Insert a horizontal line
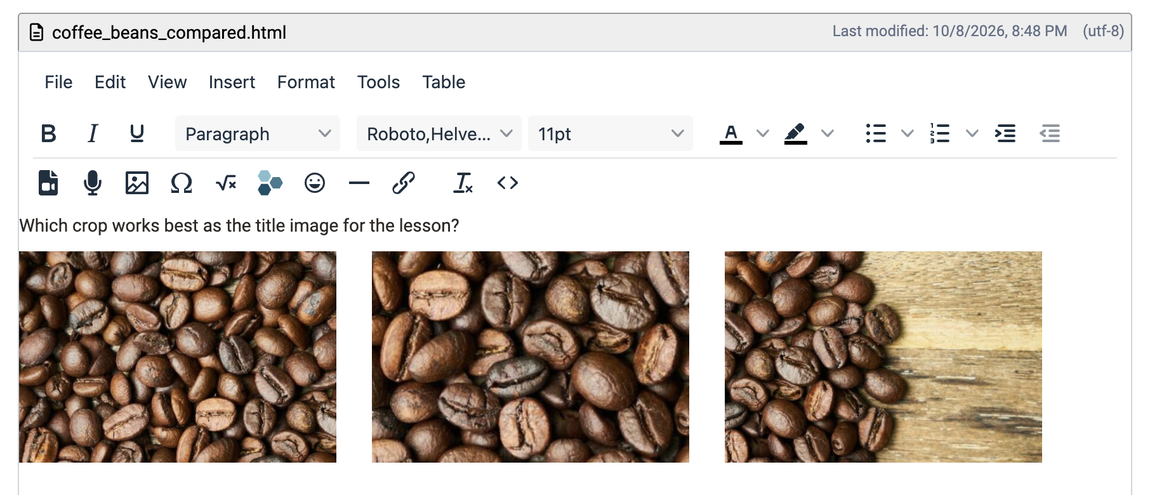Viewport: 1150px width, 495px height. click(359, 183)
